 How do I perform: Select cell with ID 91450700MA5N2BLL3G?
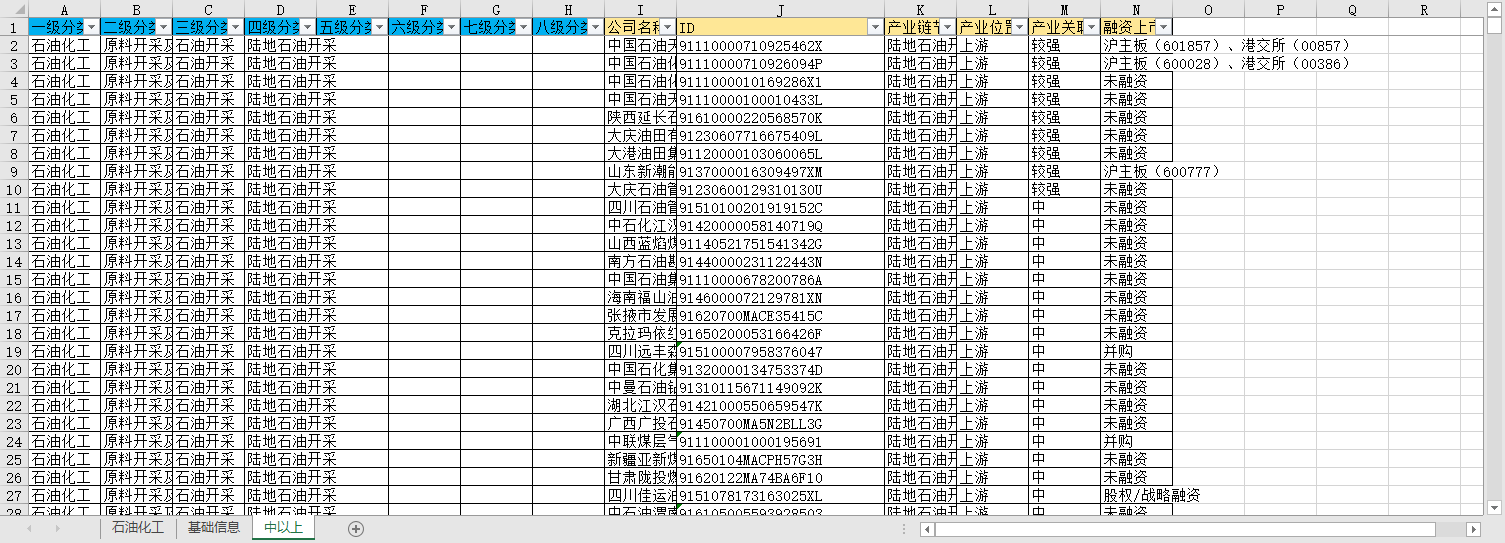780,424
